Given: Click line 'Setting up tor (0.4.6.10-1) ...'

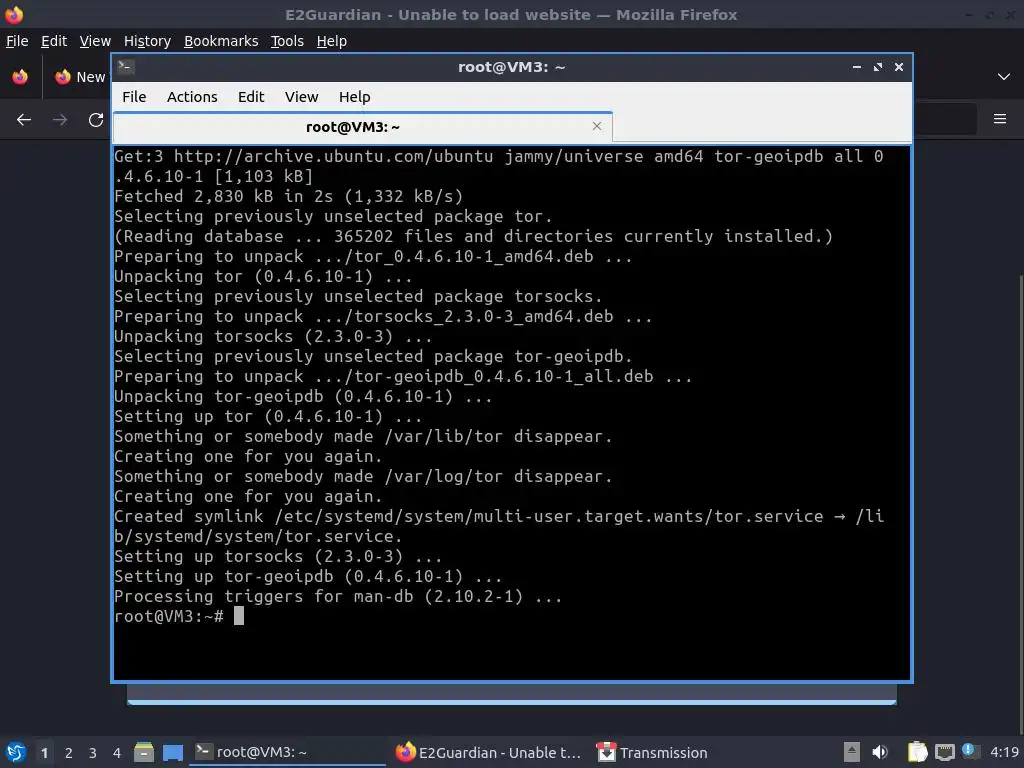Looking at the screenshot, I should [x=268, y=416].
